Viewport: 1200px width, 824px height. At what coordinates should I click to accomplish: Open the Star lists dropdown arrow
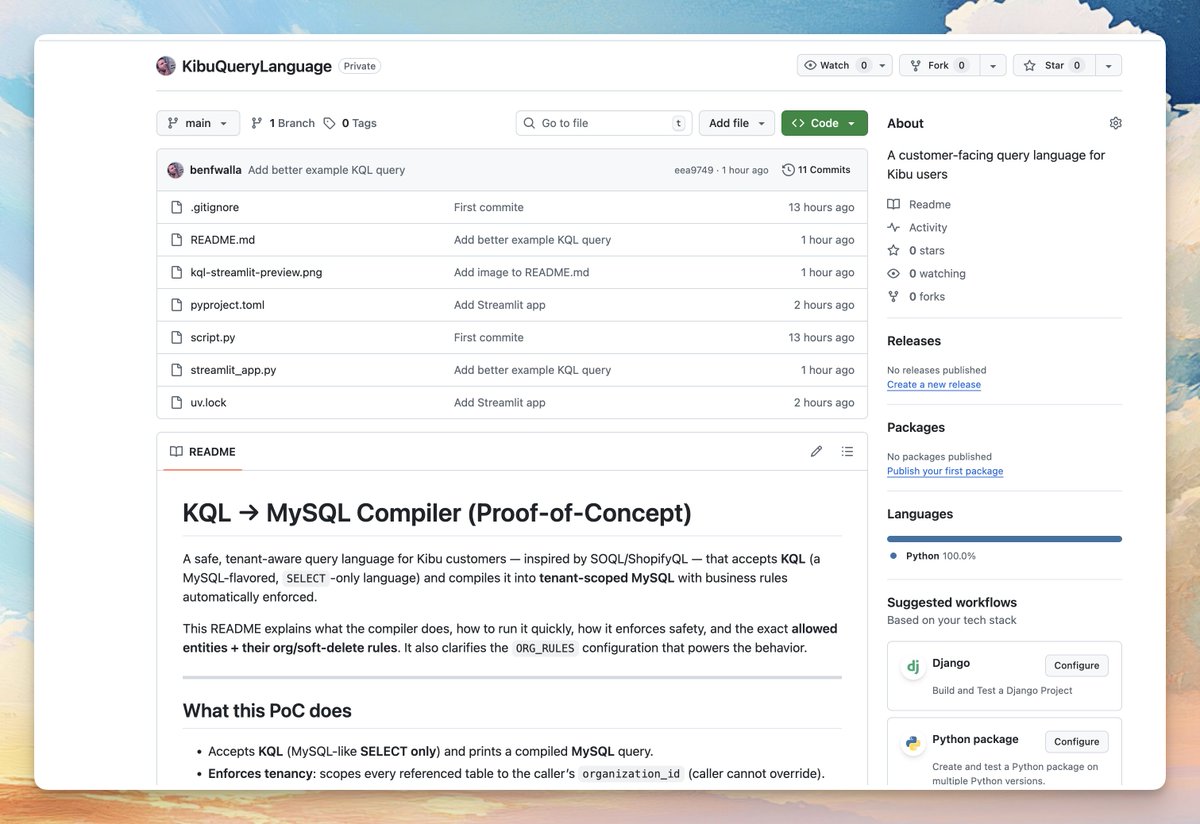1108,65
